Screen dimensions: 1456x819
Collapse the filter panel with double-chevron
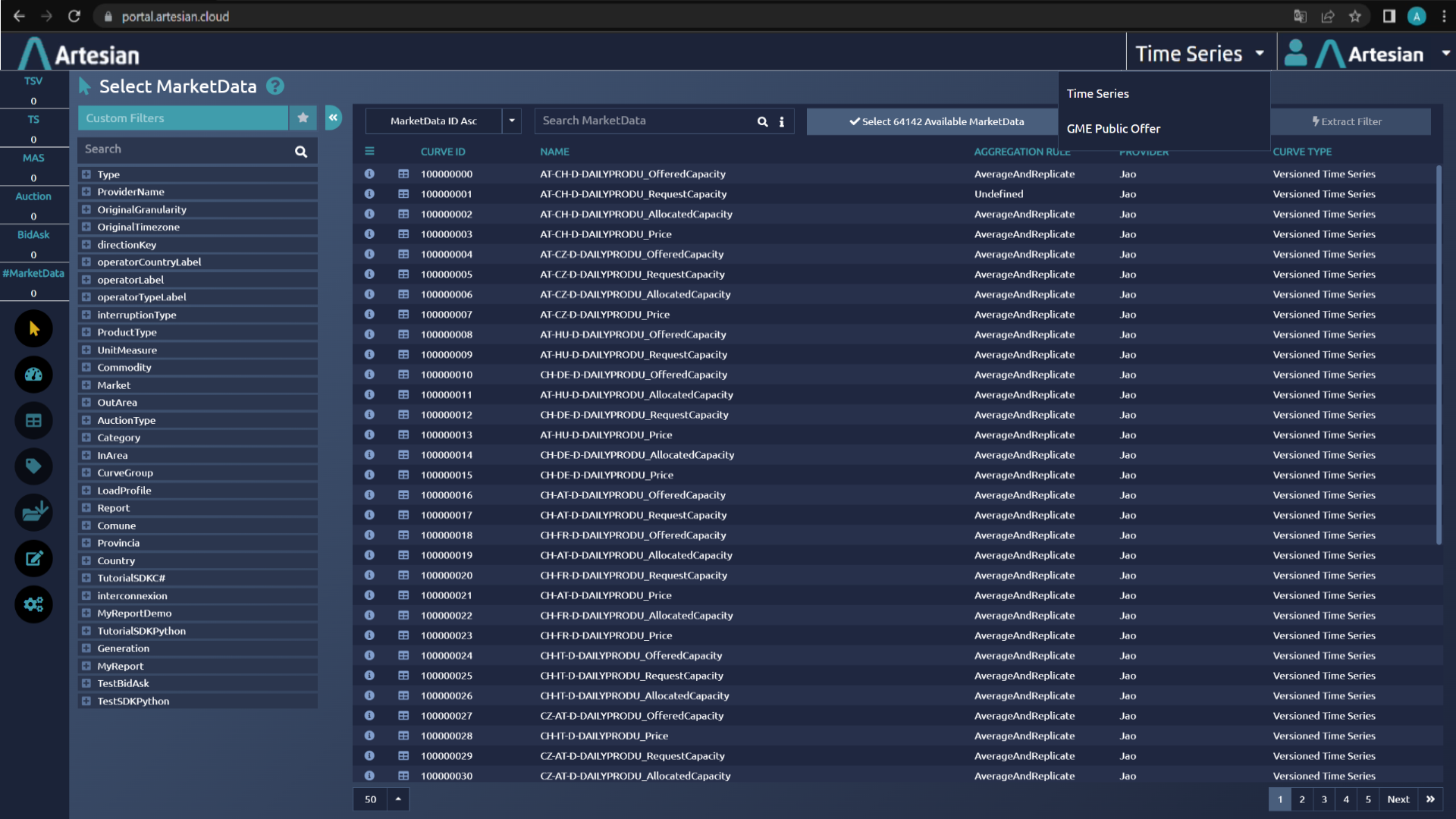pyautogui.click(x=333, y=118)
